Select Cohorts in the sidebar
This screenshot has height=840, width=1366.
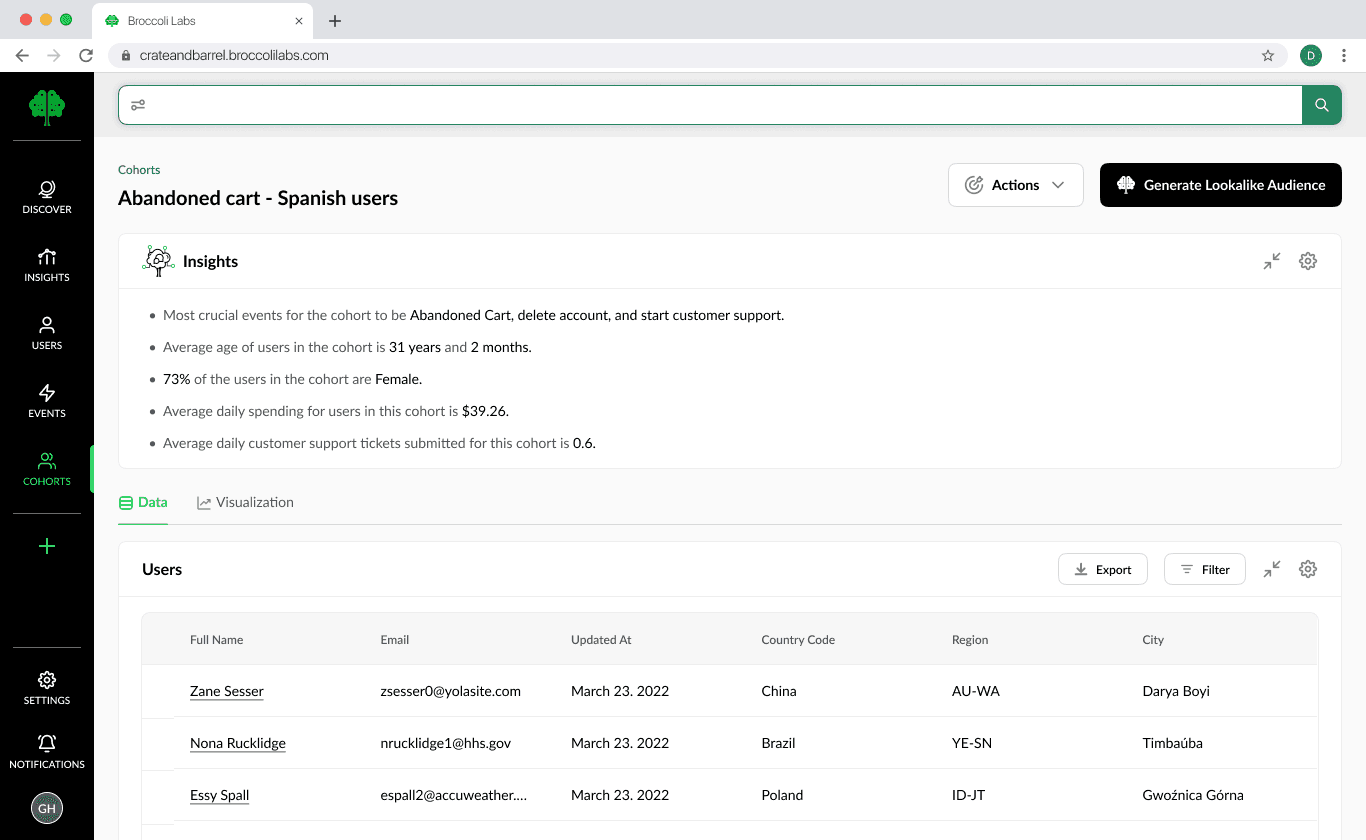coord(47,469)
